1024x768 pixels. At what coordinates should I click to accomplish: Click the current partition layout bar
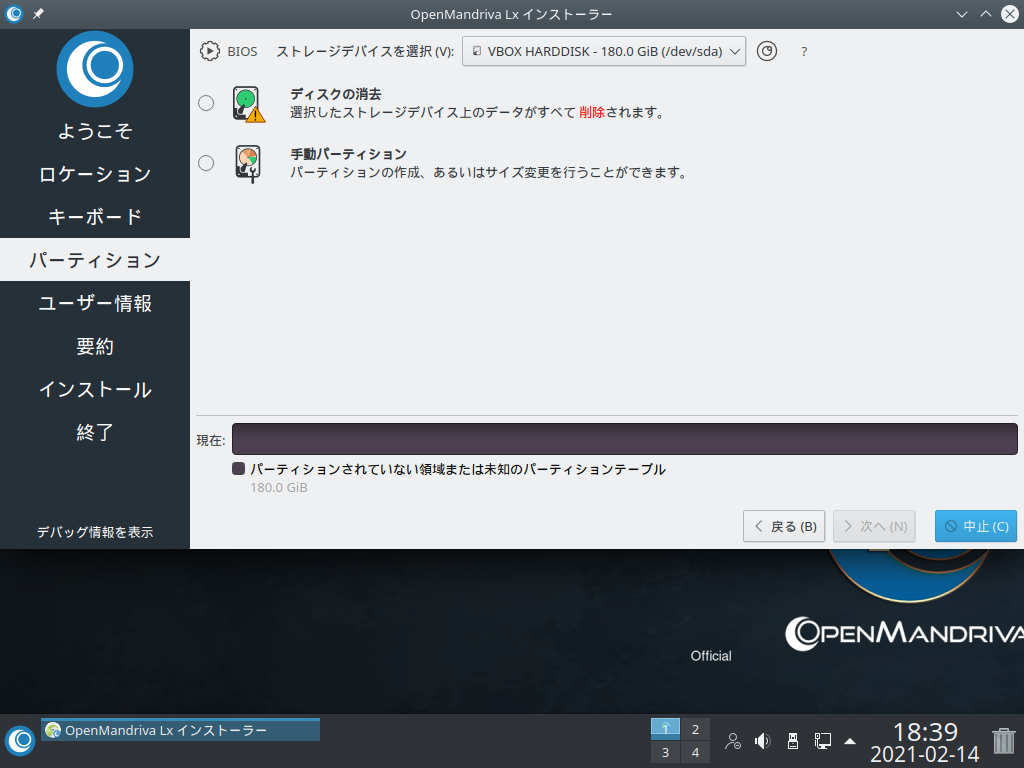(624, 439)
